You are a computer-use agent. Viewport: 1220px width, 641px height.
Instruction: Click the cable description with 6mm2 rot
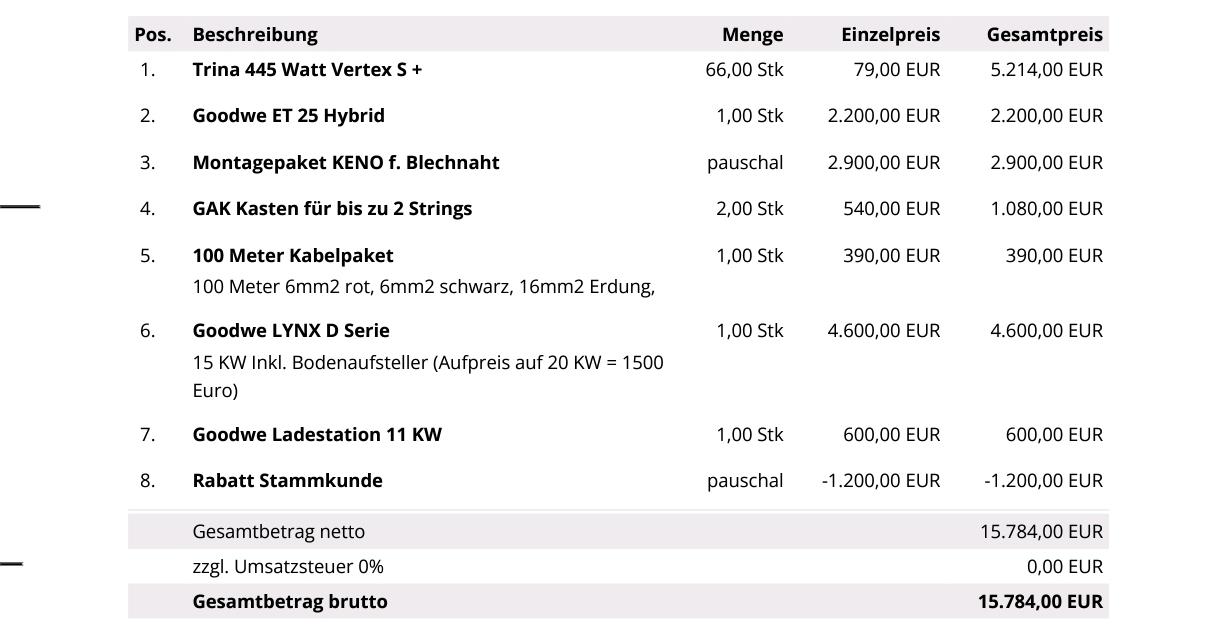click(x=423, y=287)
